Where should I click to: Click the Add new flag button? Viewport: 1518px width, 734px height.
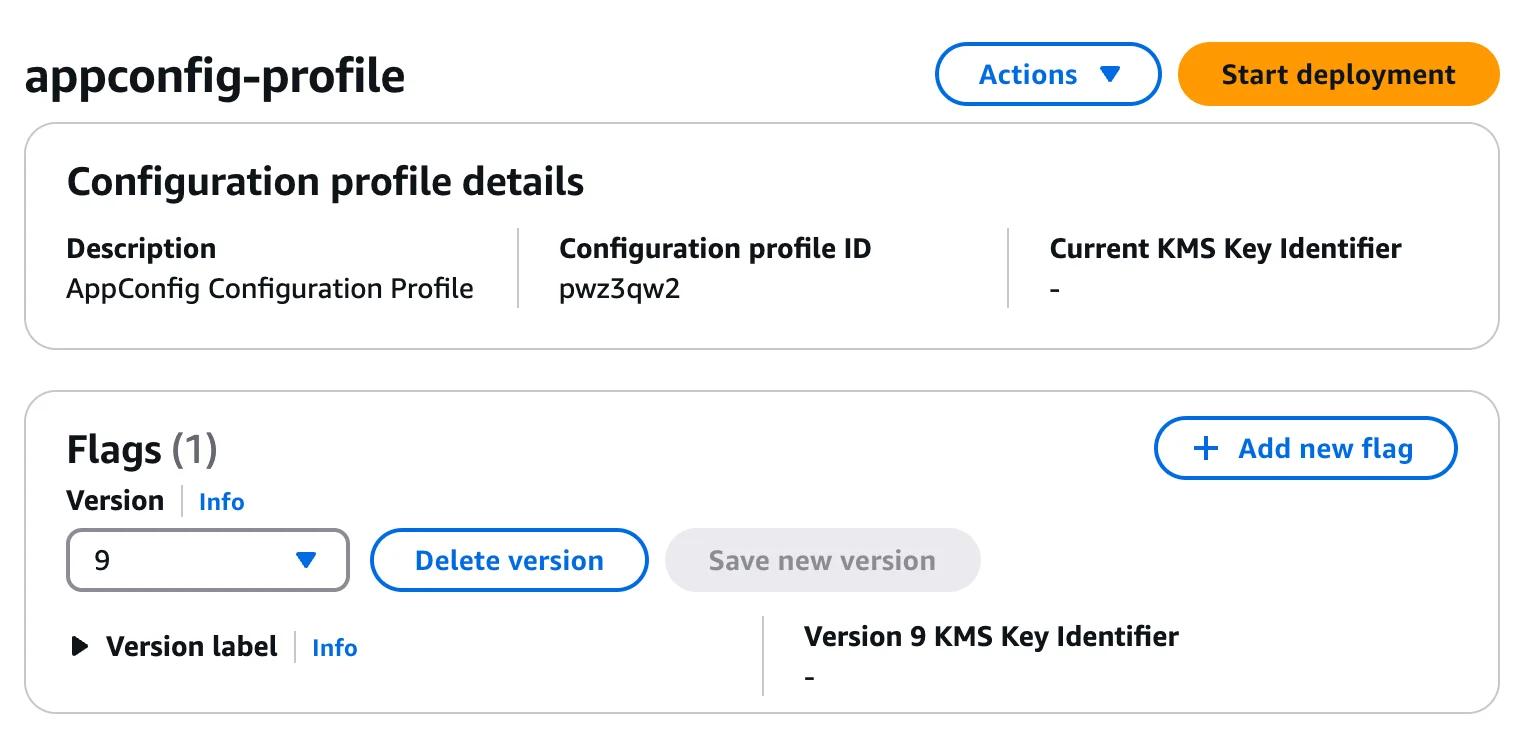(x=1305, y=448)
